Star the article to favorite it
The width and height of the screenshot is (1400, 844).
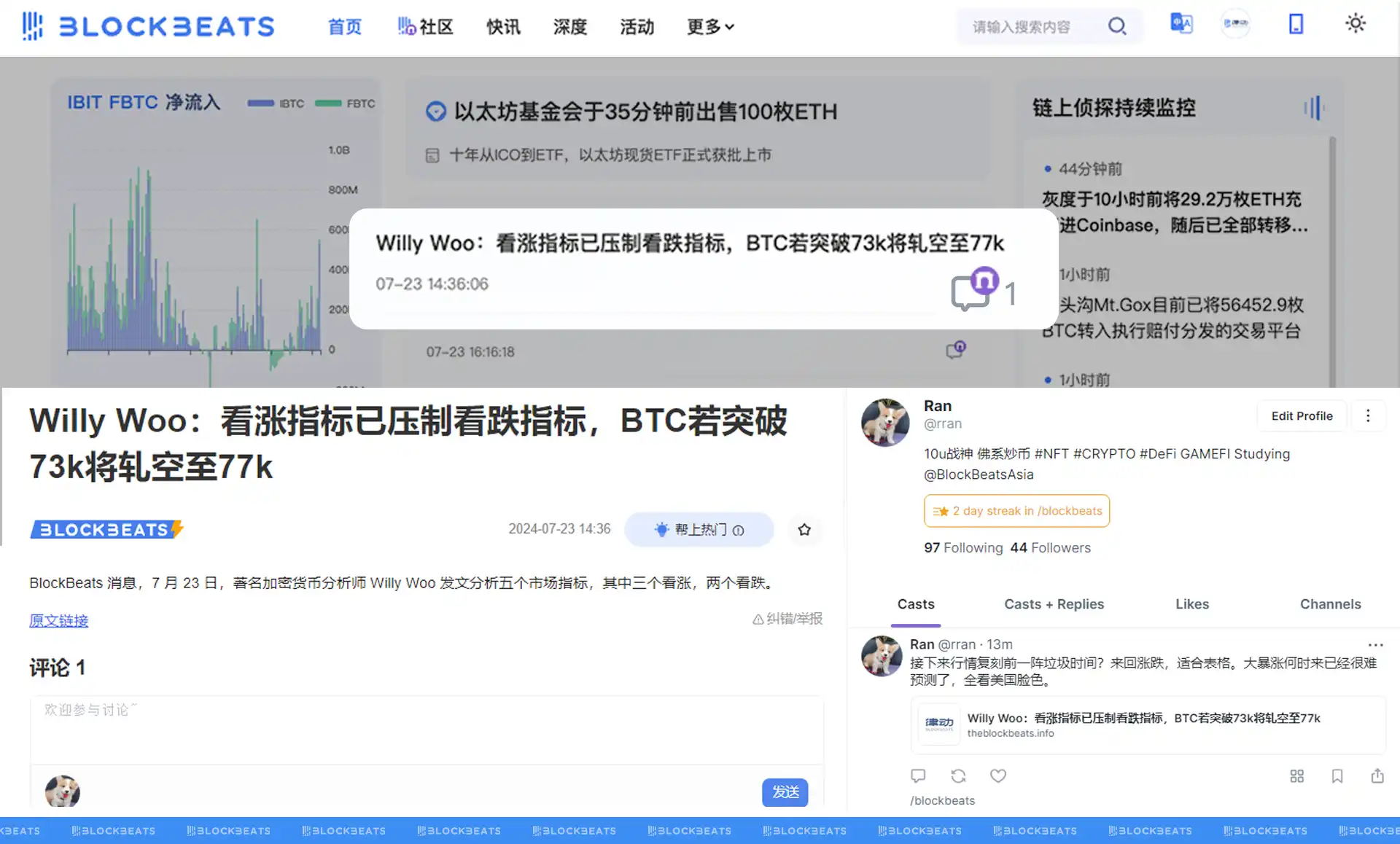tap(804, 530)
